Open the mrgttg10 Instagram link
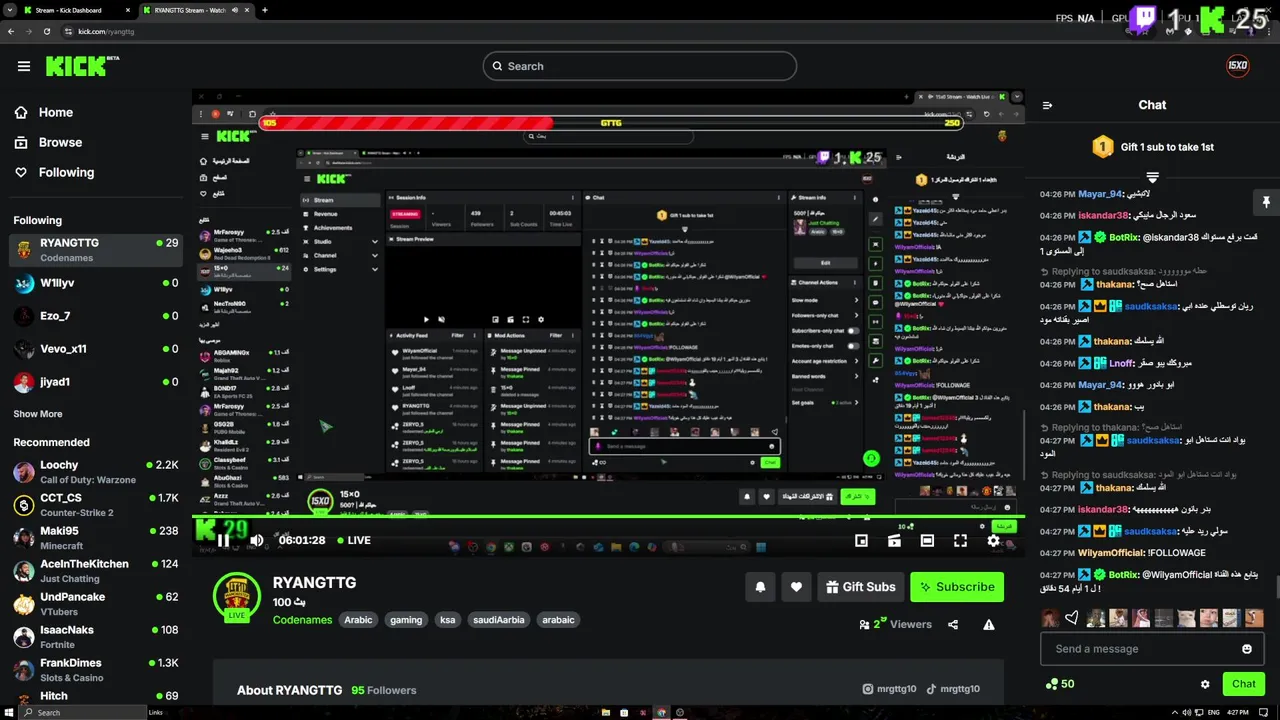The image size is (1280, 720). (889, 689)
